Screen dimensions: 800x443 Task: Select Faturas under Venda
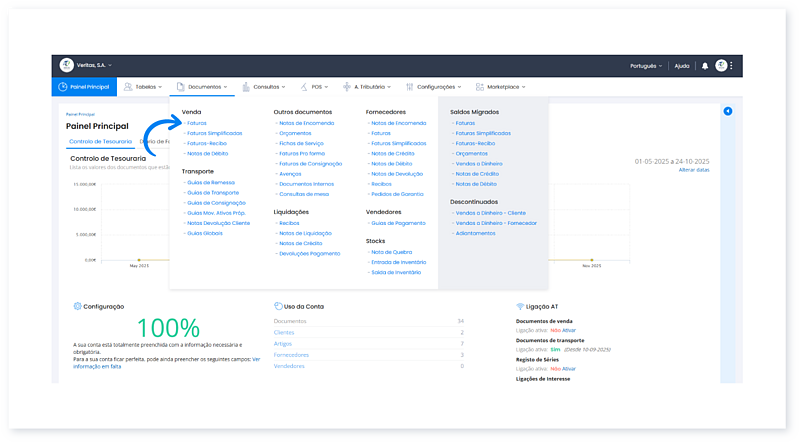pyautogui.click(x=196, y=123)
